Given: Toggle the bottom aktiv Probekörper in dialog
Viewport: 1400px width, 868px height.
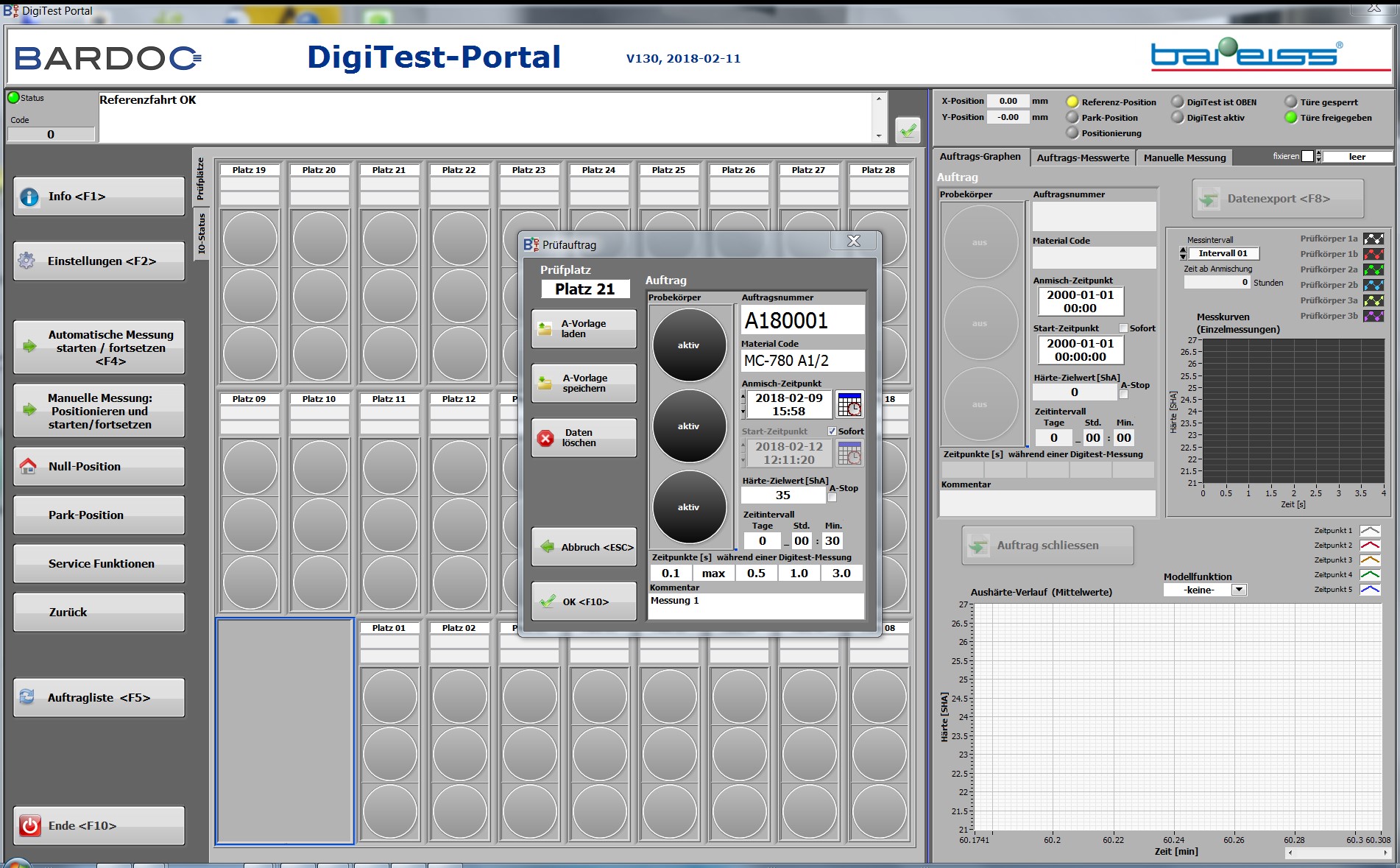Looking at the screenshot, I should (689, 507).
